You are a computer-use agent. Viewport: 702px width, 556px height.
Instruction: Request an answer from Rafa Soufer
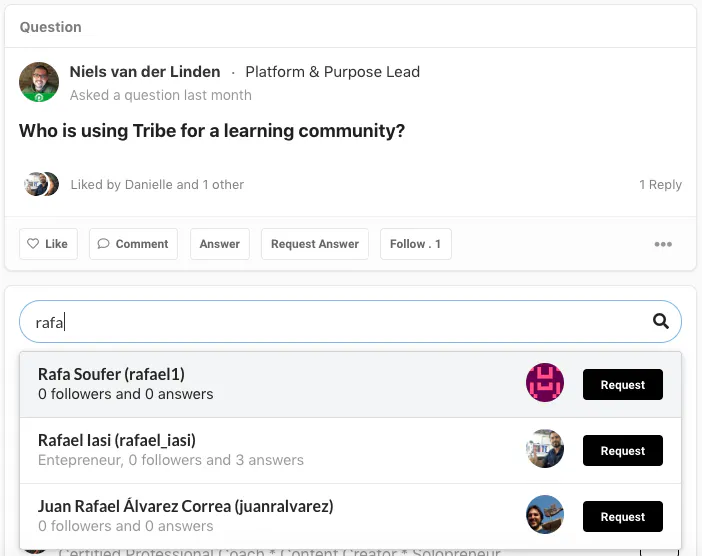point(622,385)
